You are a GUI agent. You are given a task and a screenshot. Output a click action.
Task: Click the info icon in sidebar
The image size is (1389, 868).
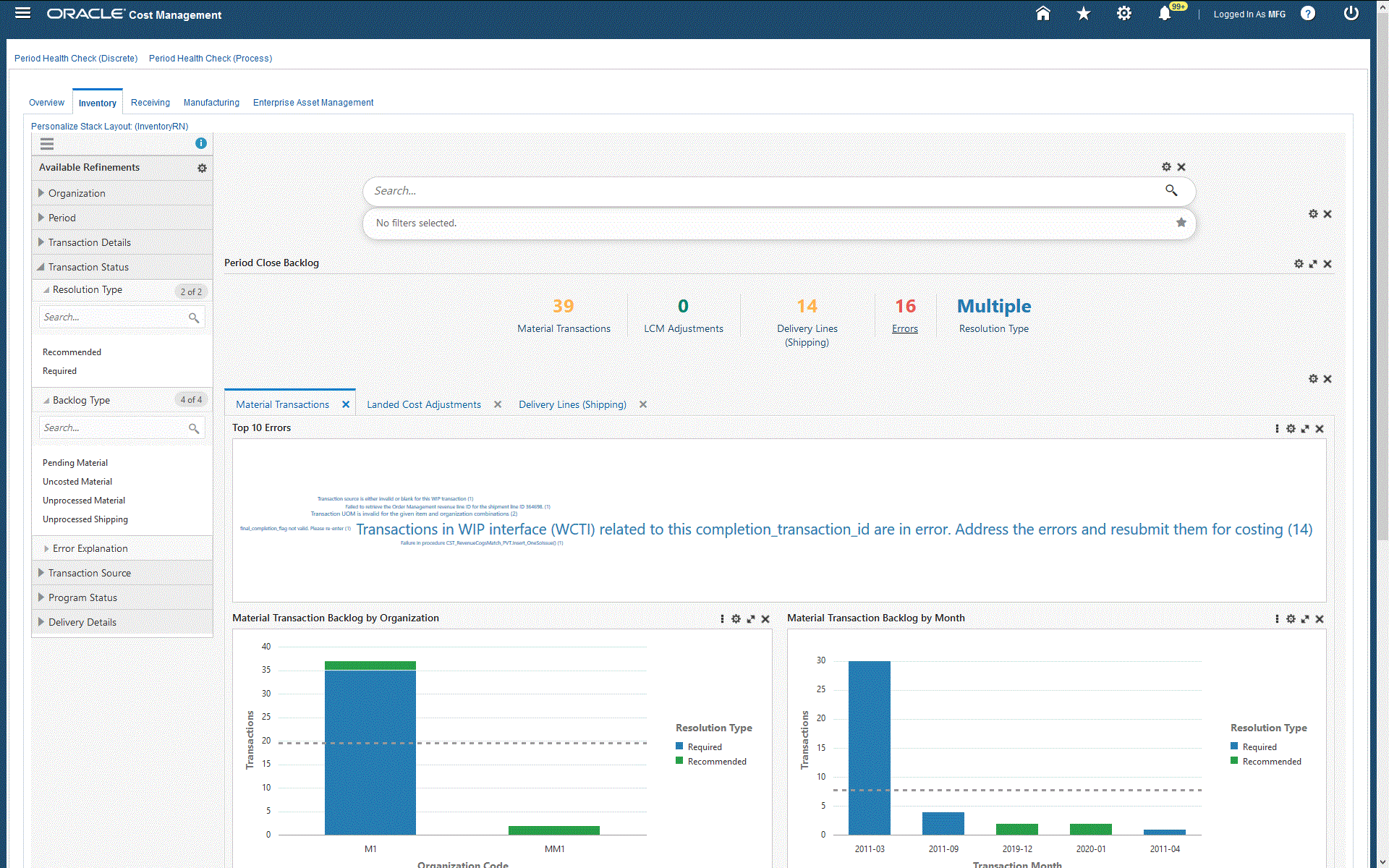pyautogui.click(x=201, y=143)
